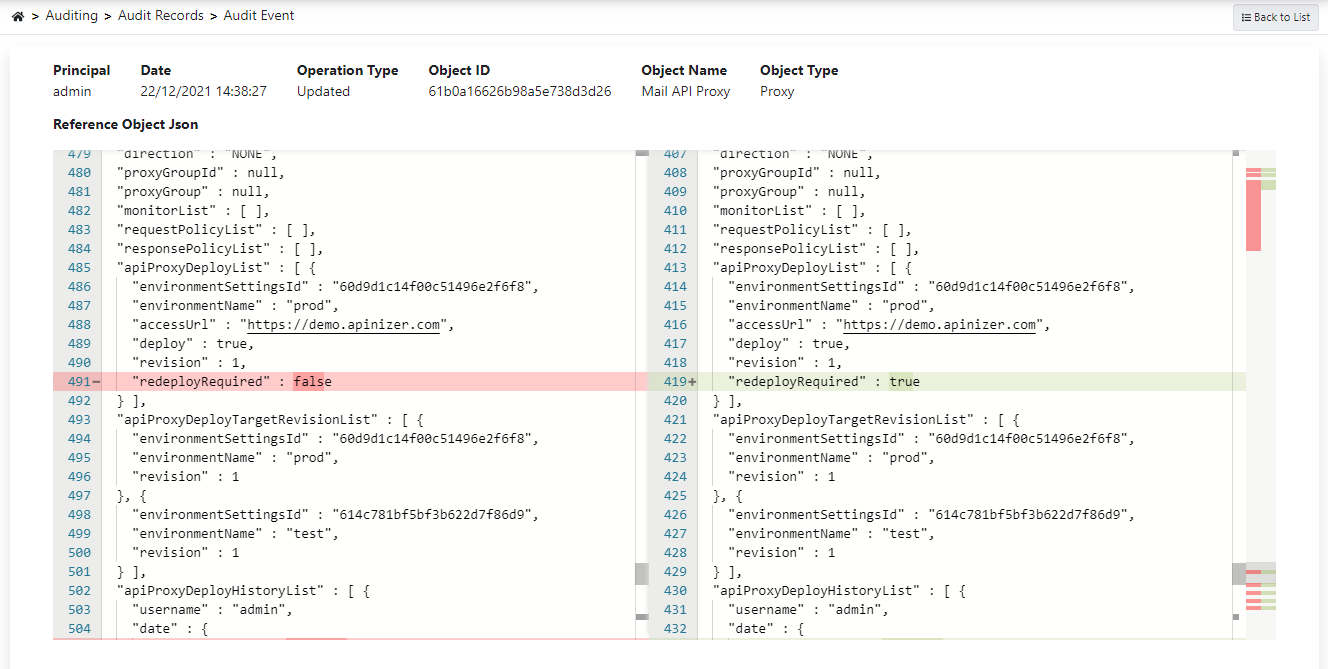Click the added-line plus marker at line 419
The height and width of the screenshot is (669, 1328).
[x=692, y=382]
